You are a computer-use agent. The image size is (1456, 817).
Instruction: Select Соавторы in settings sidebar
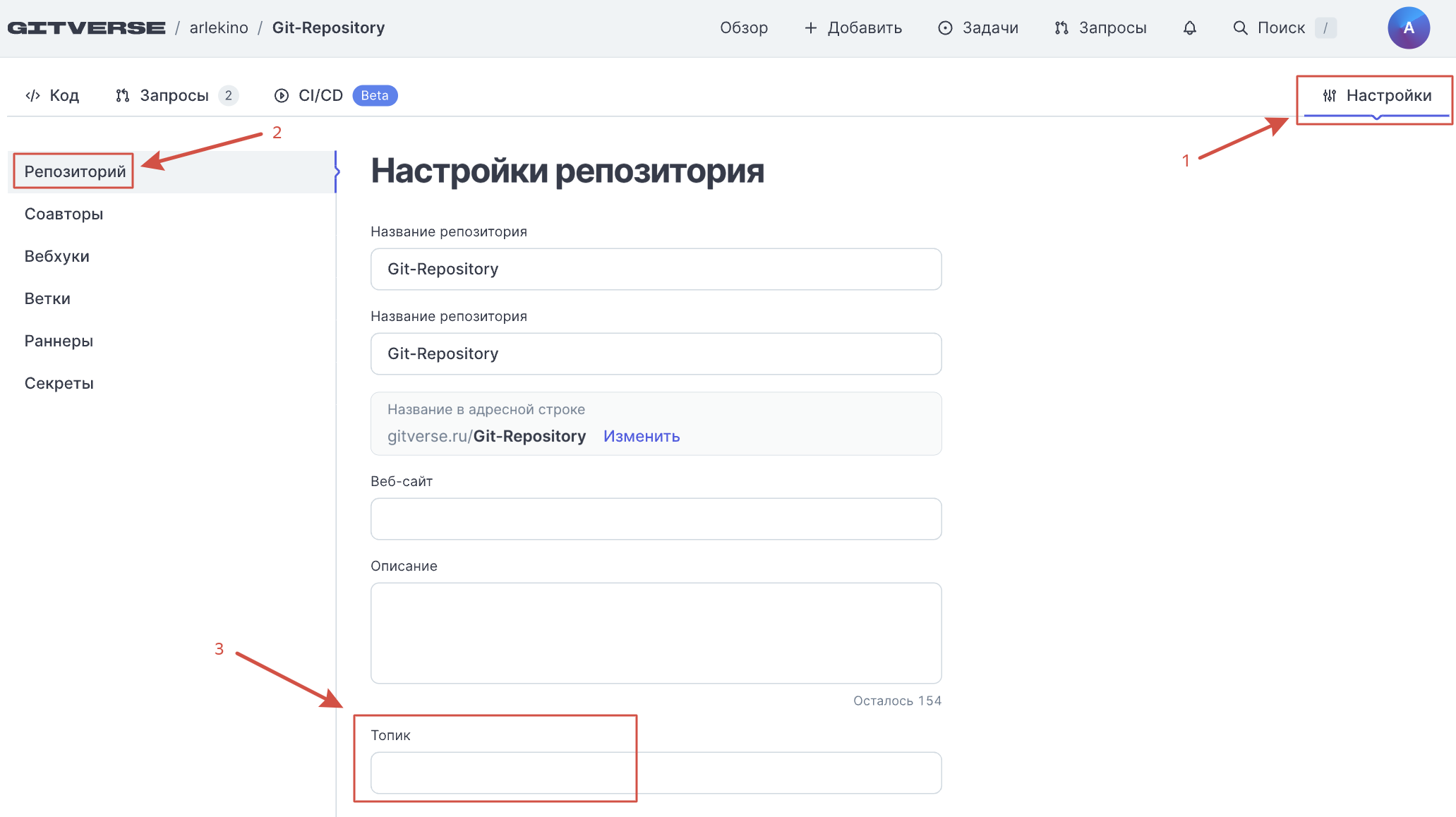click(172, 214)
